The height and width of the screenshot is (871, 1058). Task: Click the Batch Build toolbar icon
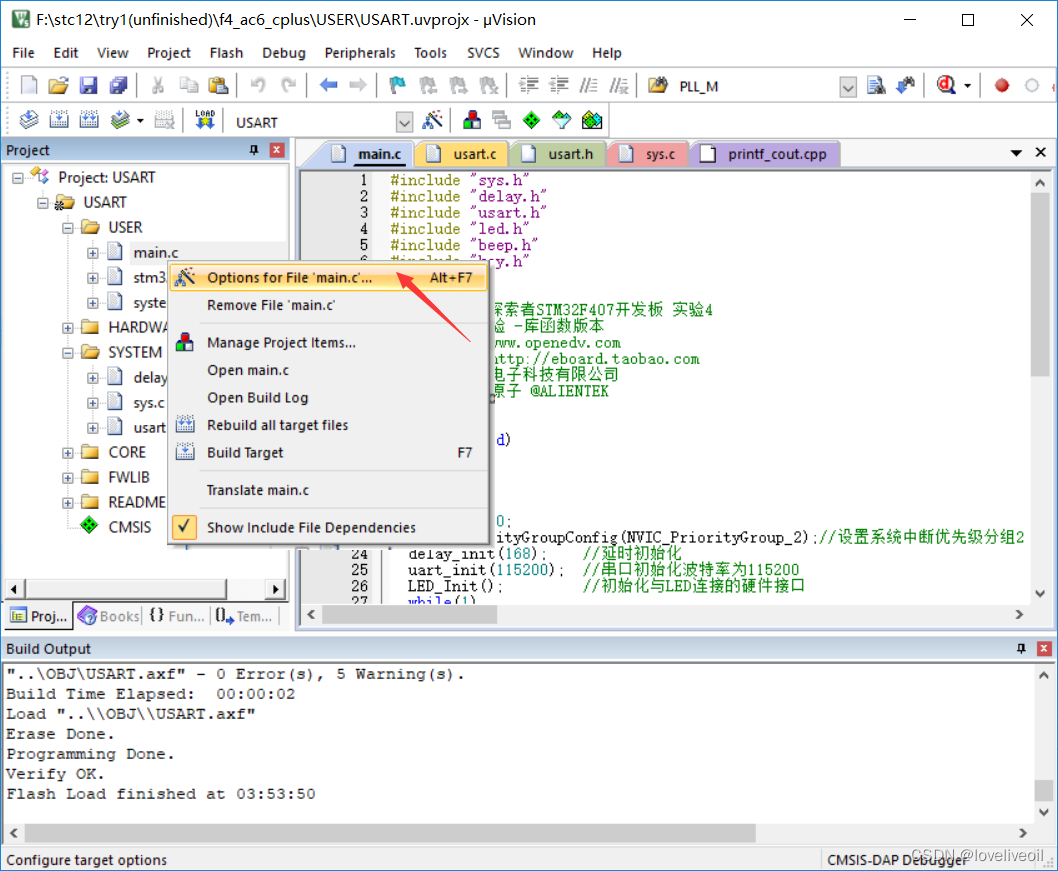click(x=120, y=121)
